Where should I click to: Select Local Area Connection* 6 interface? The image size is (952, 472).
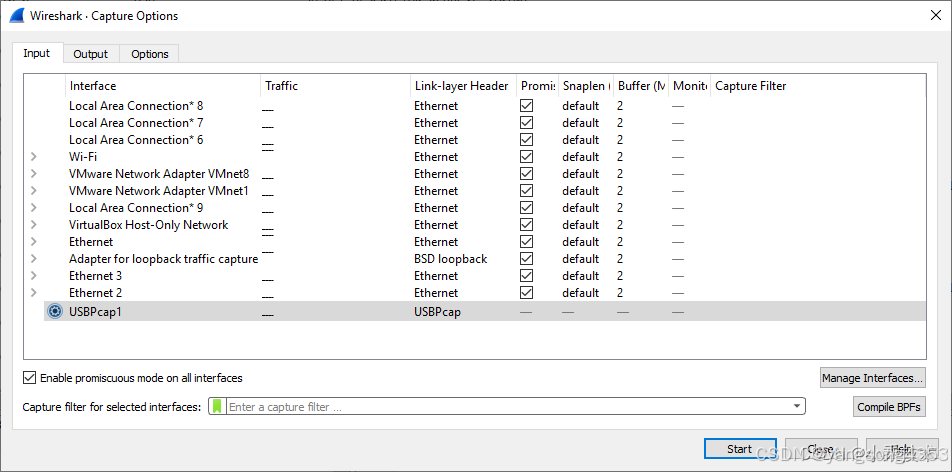pyautogui.click(x=136, y=140)
